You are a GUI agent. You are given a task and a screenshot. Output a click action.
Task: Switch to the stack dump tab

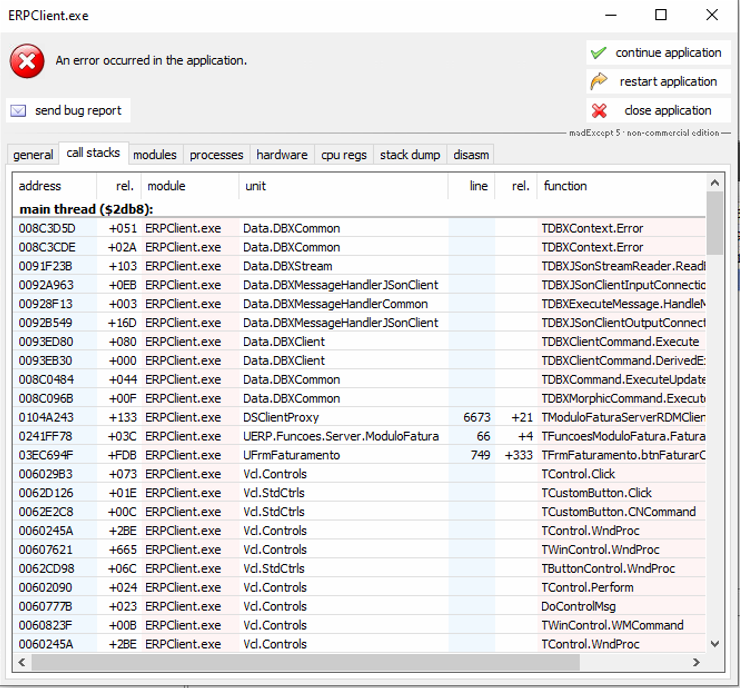click(410, 155)
